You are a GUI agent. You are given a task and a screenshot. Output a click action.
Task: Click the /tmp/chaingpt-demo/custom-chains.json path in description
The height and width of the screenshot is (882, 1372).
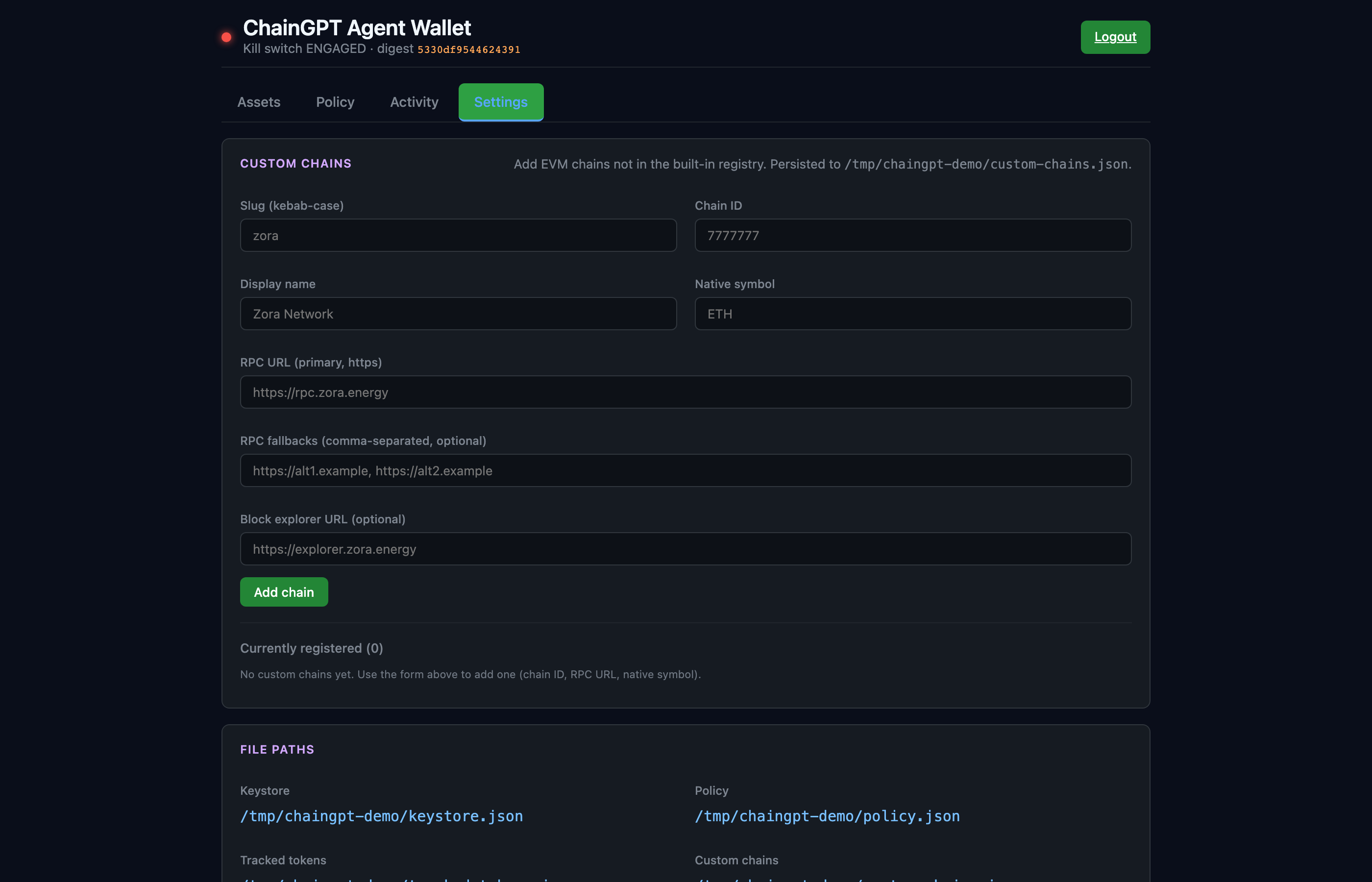pyautogui.click(x=986, y=164)
